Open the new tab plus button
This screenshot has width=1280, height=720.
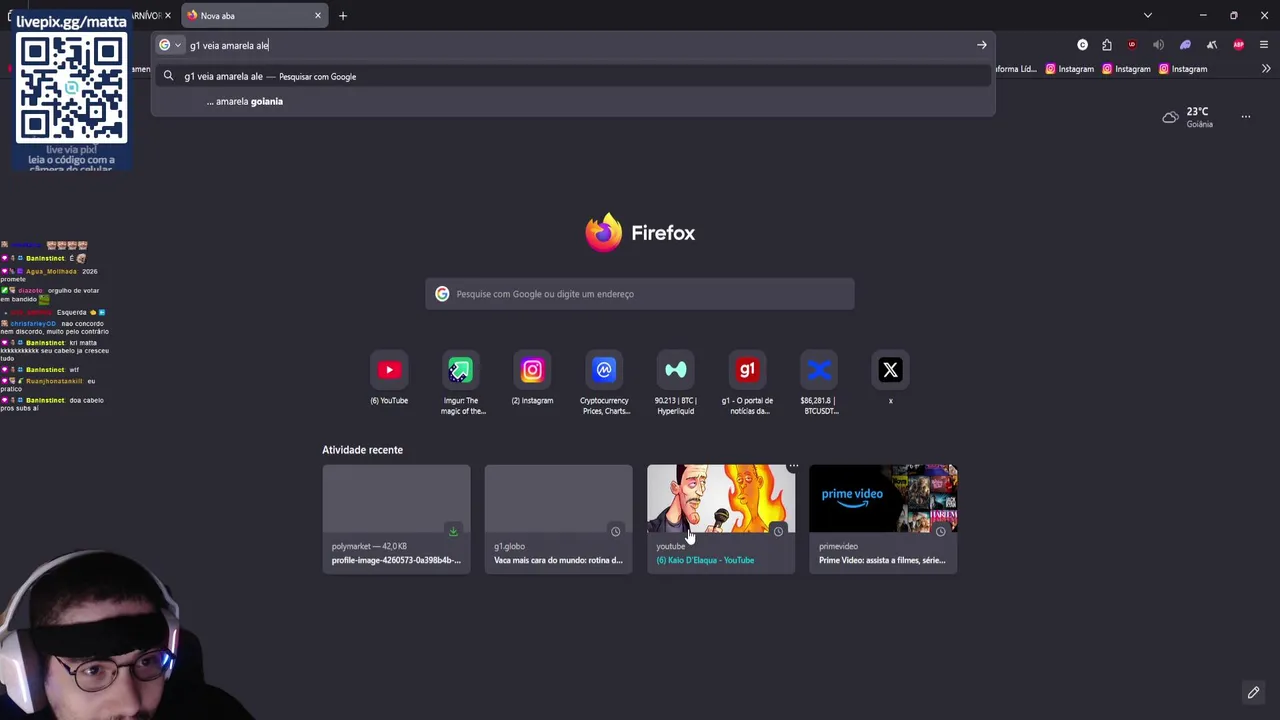pyautogui.click(x=342, y=15)
